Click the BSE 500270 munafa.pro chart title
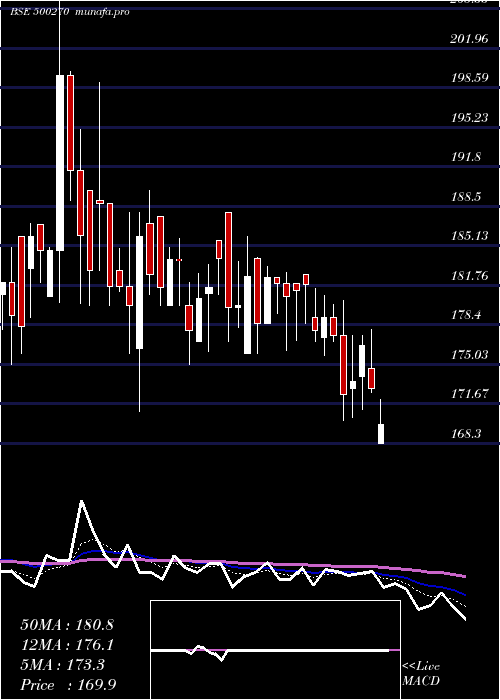This screenshot has height=700, width=500. tap(70, 12)
